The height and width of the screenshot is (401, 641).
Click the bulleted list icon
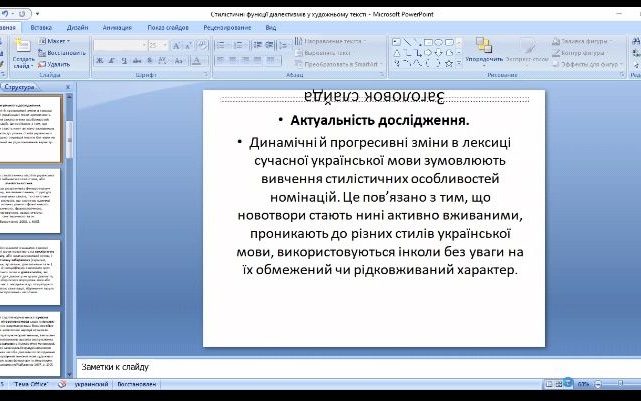click(x=222, y=46)
